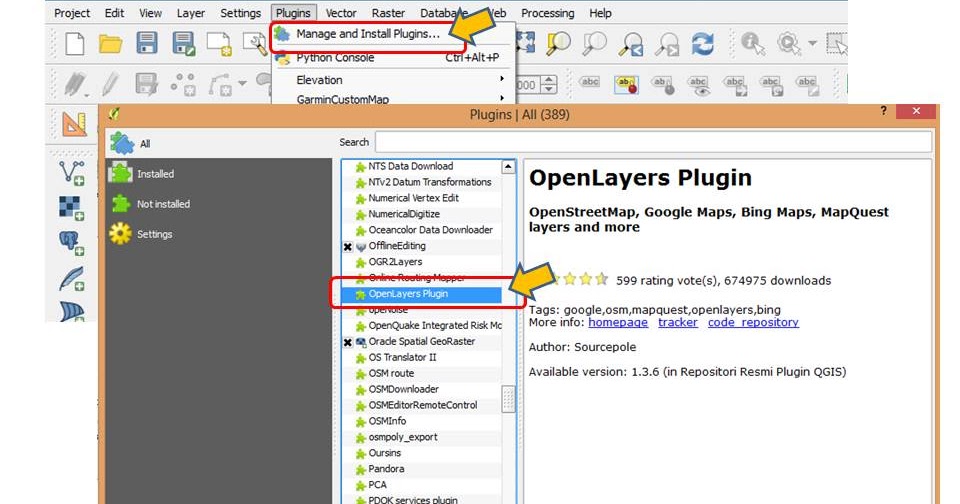Viewport: 960px width, 504px height.
Task: Click the Add Raster Layer checkerboard icon
Action: 72,208
